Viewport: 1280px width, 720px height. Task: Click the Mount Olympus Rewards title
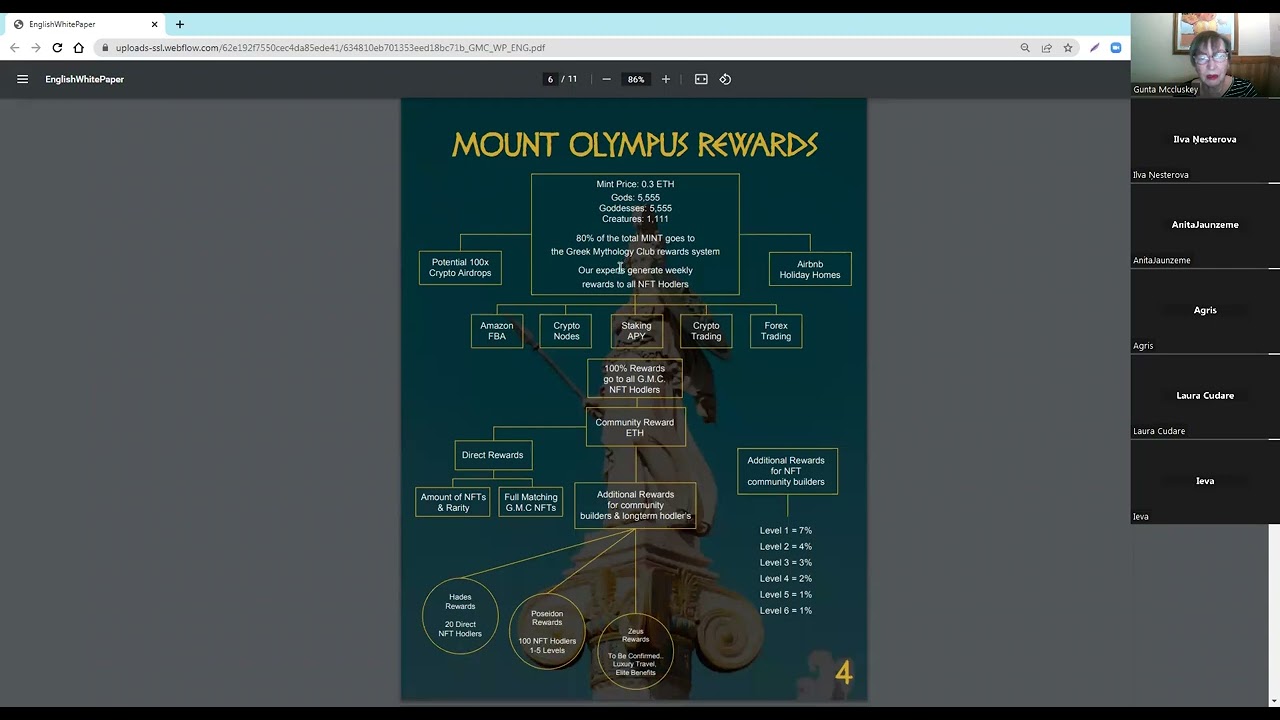click(635, 145)
